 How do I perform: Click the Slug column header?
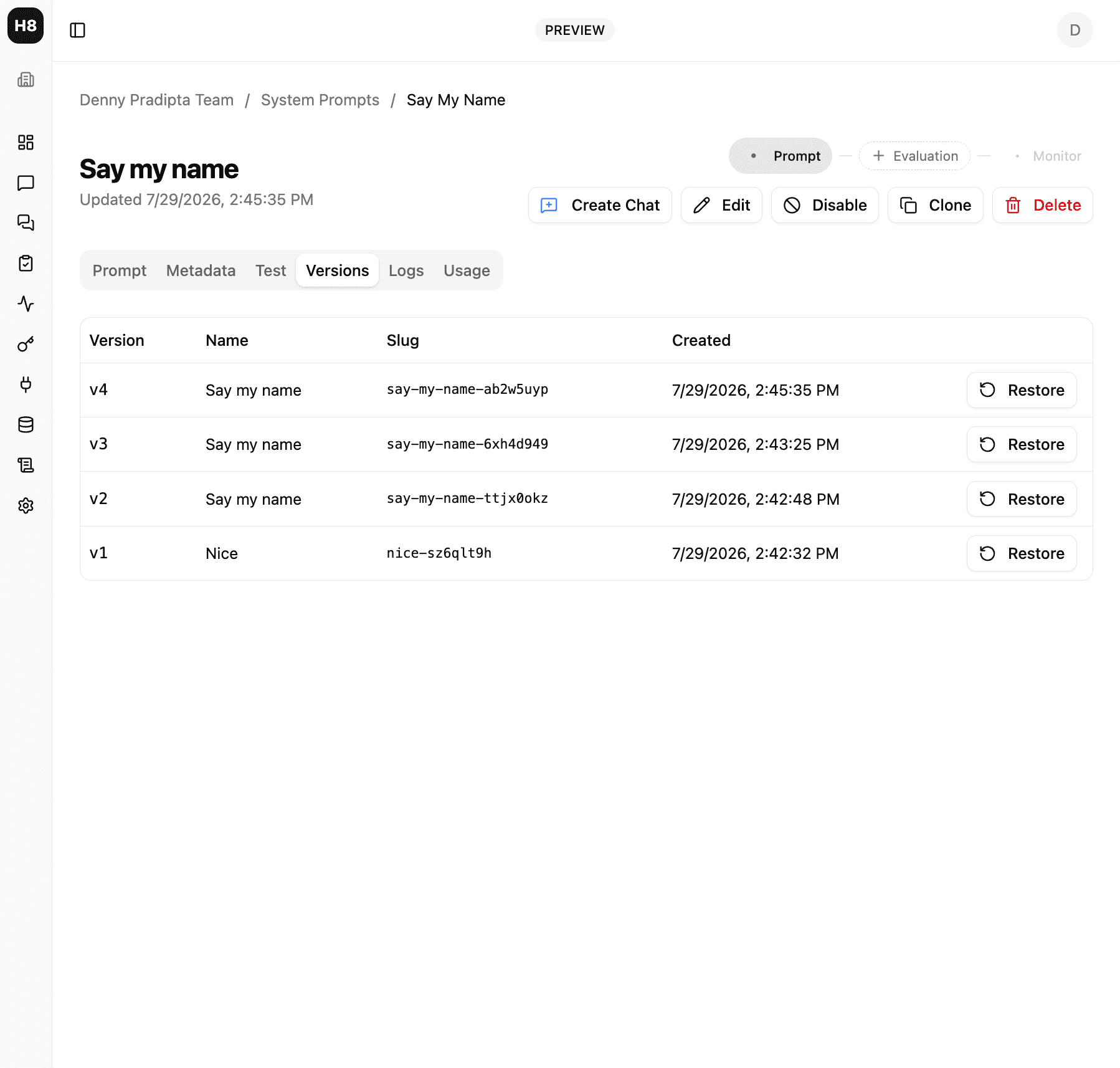tap(402, 340)
